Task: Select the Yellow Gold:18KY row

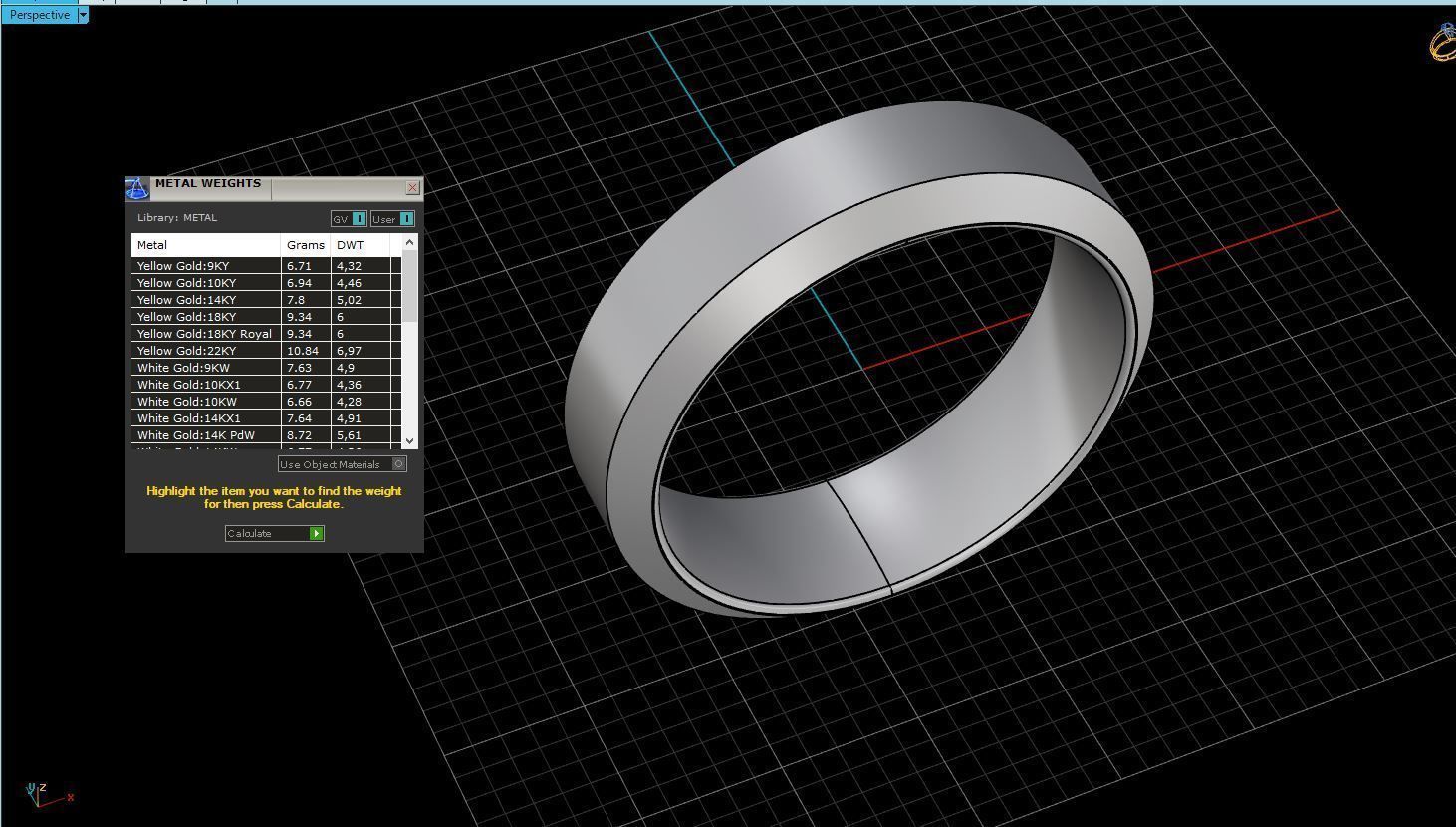Action: 266,317
